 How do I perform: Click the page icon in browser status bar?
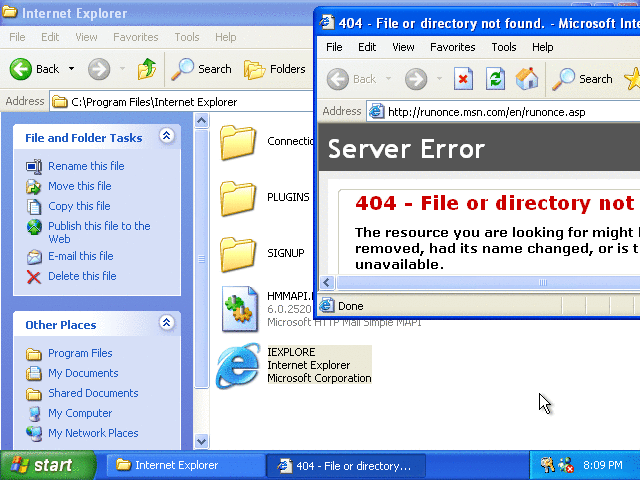click(x=327, y=306)
